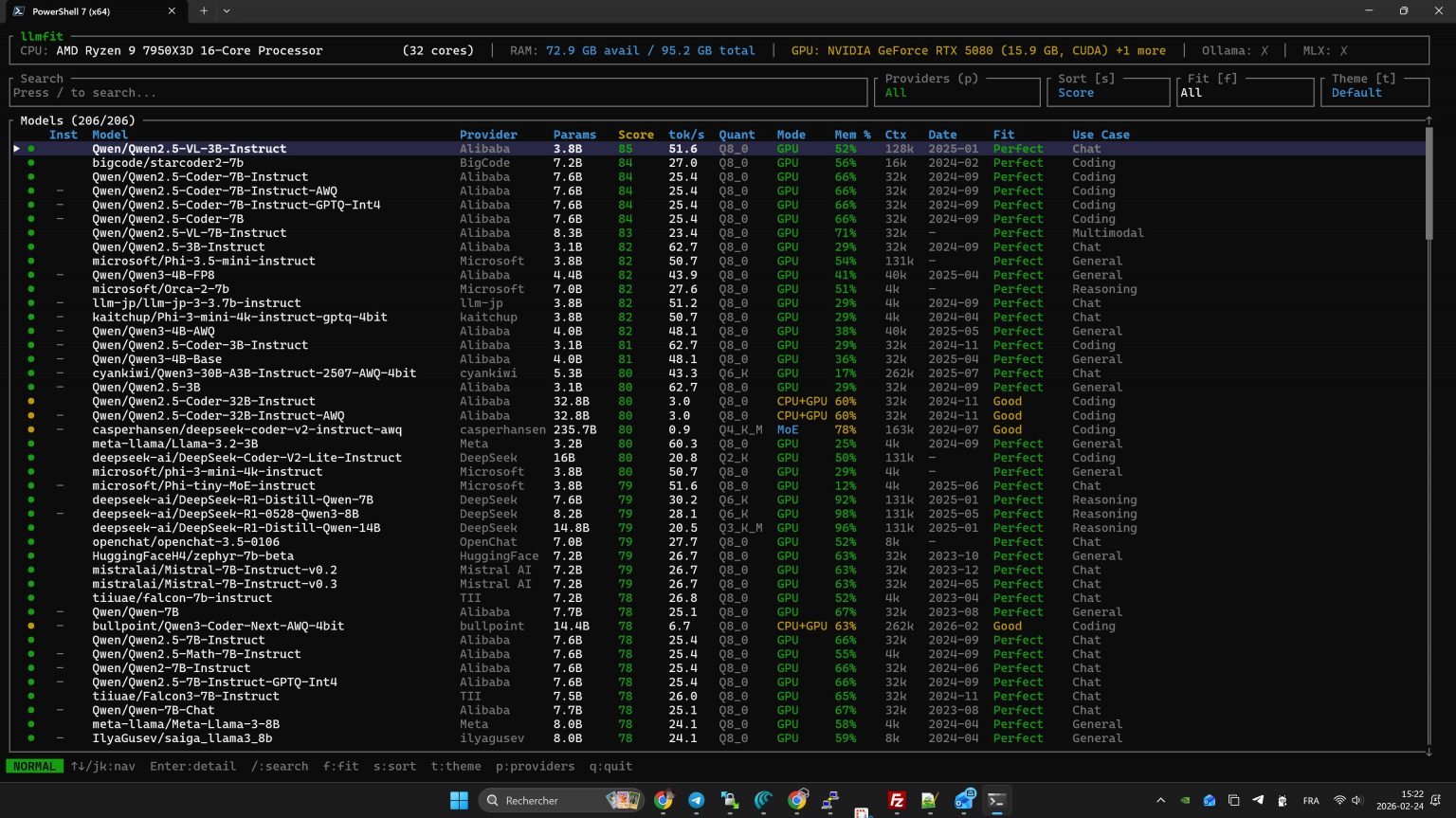Click the NVIDIA tray icon
Image resolution: width=1456 pixels, height=818 pixels.
(1185, 801)
